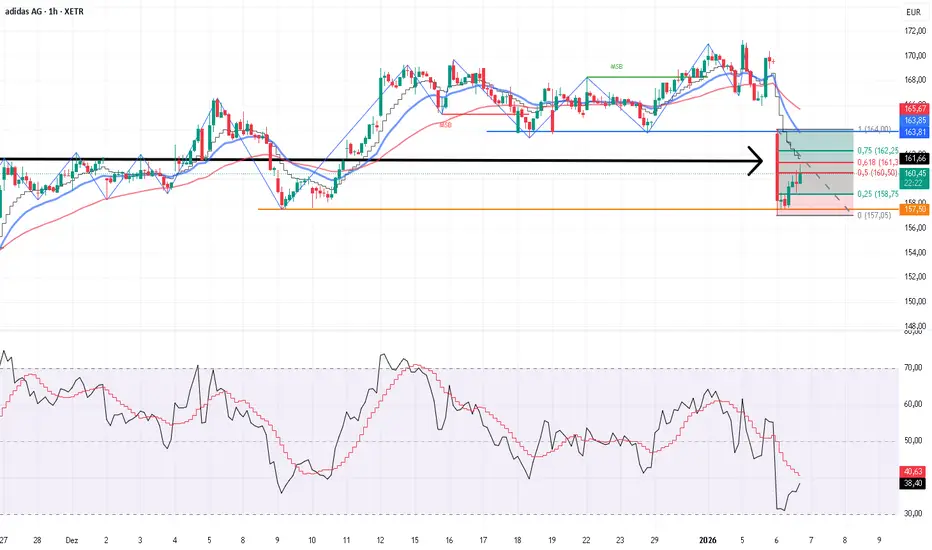Select the red 165,67 price label
The width and height of the screenshot is (932, 550).
coord(915,109)
